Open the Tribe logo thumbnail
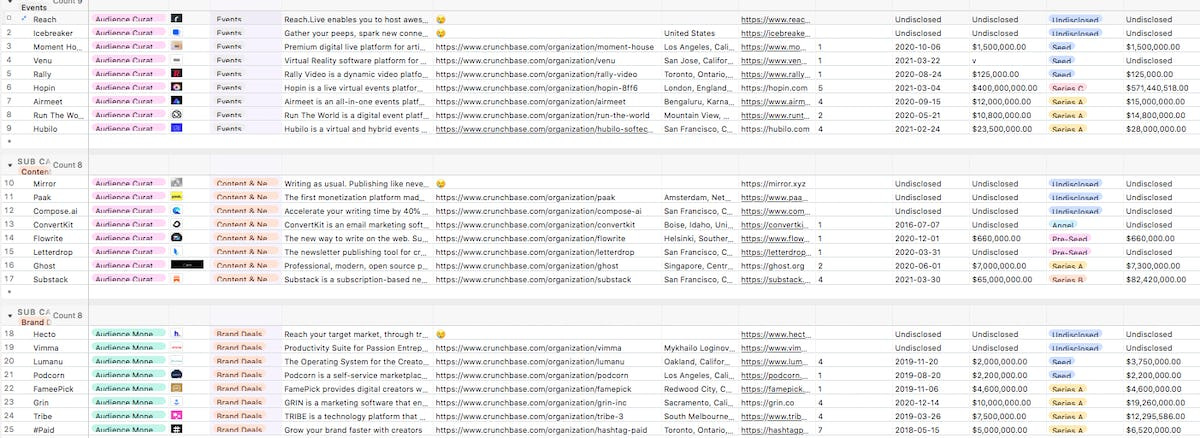The width and height of the screenshot is (1200, 438). pyautogui.click(x=176, y=415)
